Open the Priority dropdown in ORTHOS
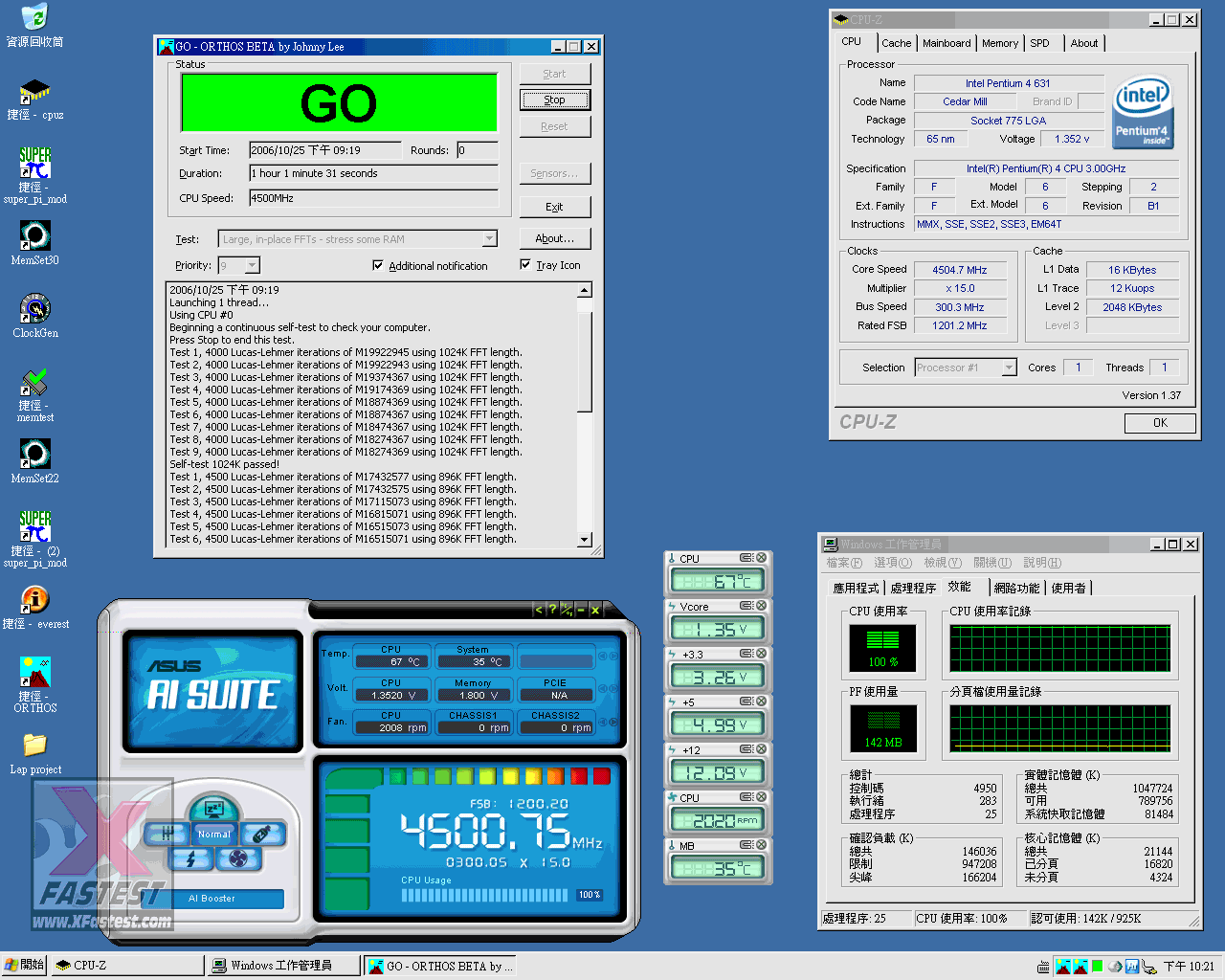The image size is (1225, 980). pos(253,265)
